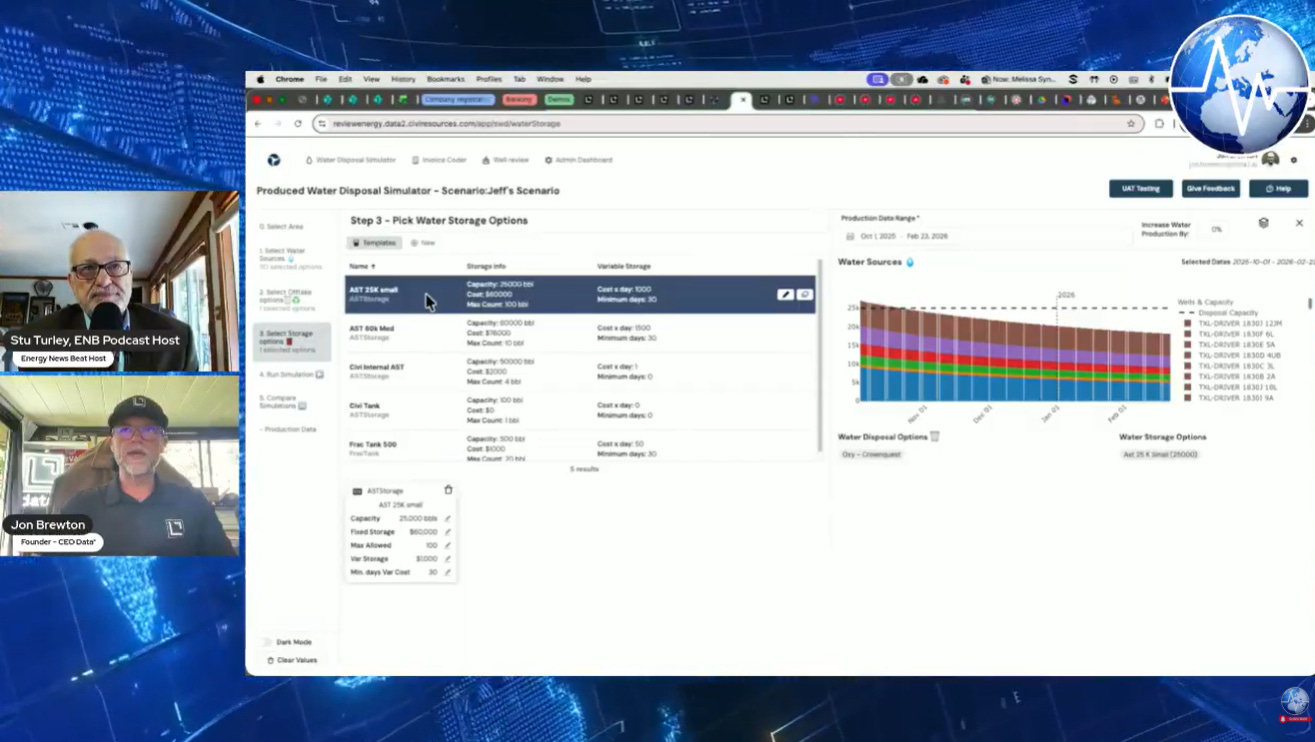
Task: Edit the Max Allowed value pencil icon
Action: [447, 546]
